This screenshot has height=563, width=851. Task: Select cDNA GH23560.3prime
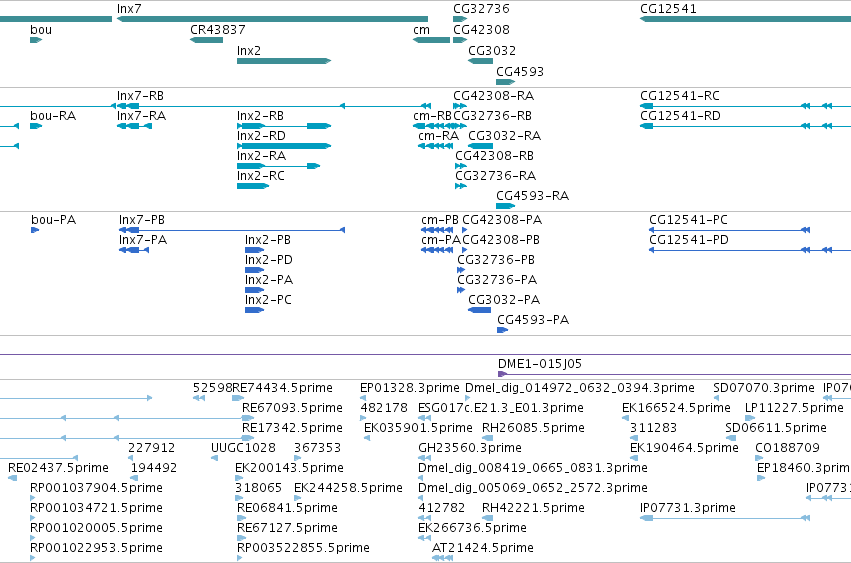(470, 448)
